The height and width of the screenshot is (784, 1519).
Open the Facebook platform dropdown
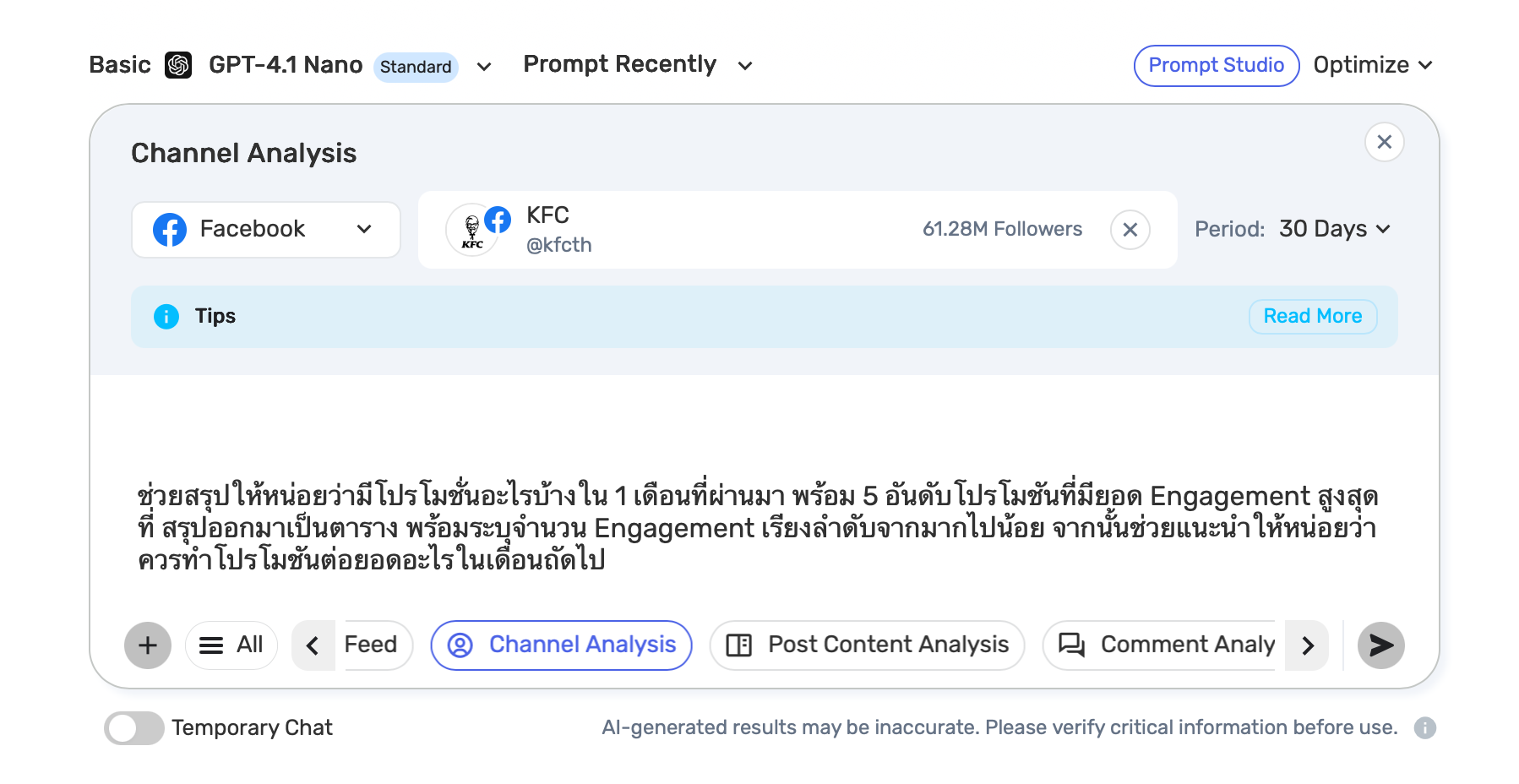tap(265, 230)
